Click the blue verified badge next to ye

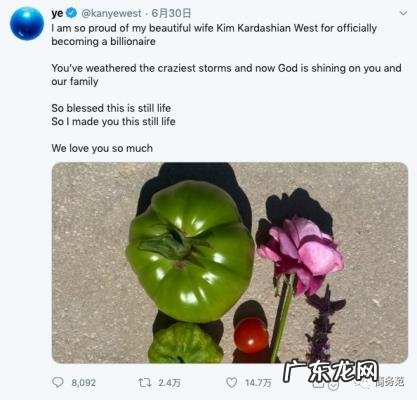click(x=71, y=13)
